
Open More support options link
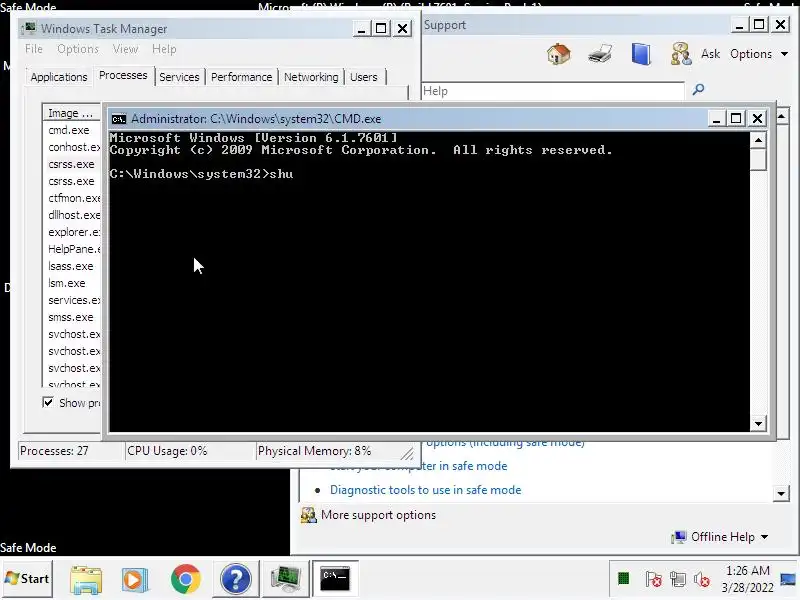click(379, 515)
